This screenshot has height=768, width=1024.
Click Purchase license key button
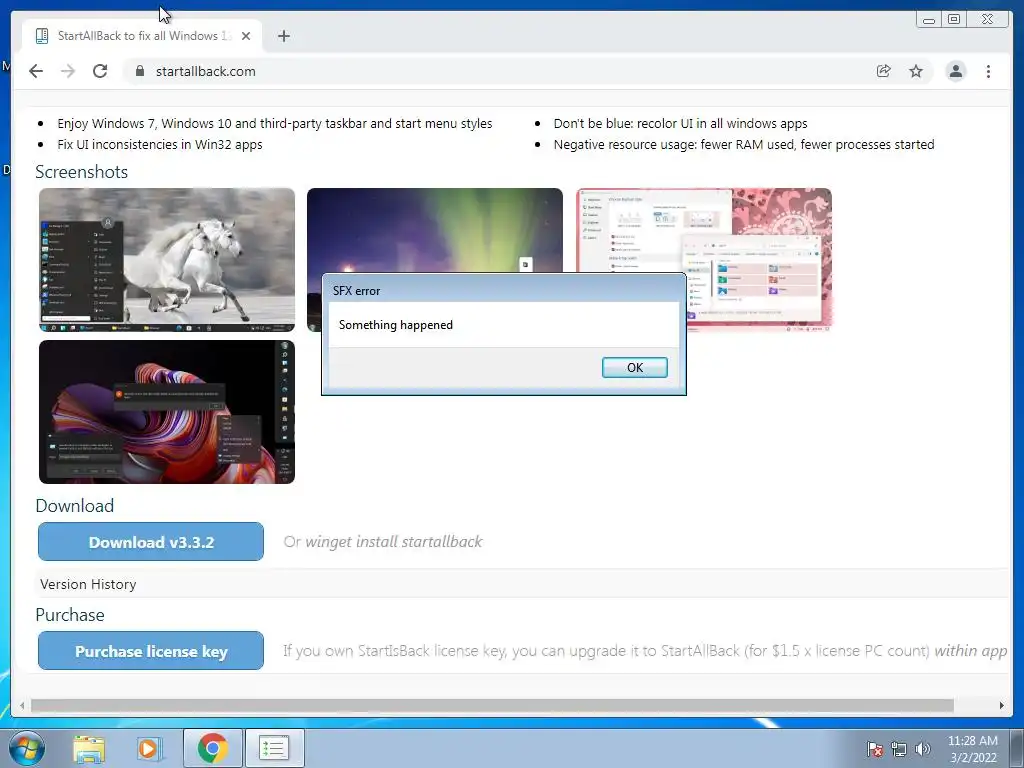(151, 650)
